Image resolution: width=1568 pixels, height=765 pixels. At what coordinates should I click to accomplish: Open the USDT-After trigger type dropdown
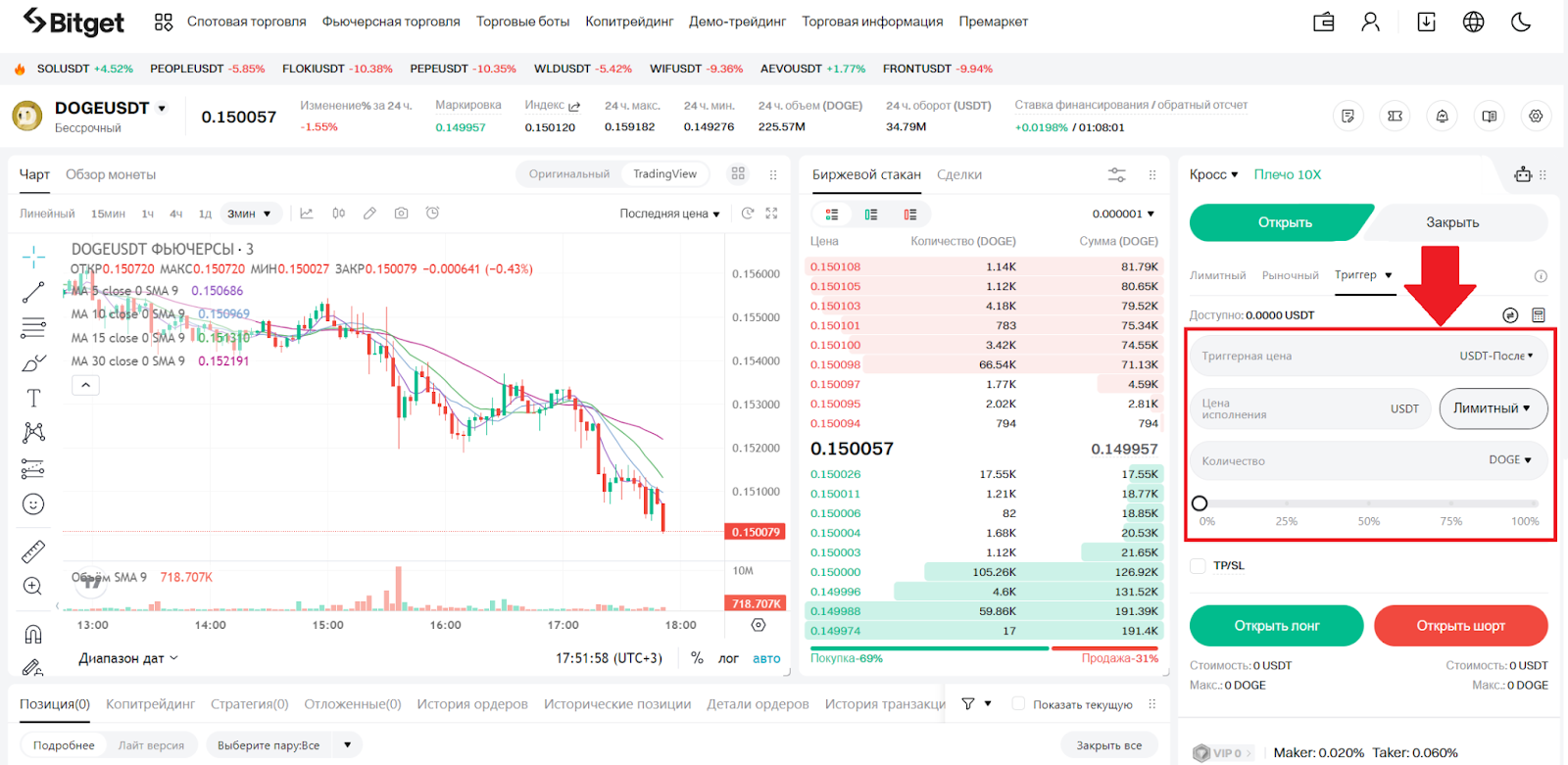click(x=1496, y=356)
